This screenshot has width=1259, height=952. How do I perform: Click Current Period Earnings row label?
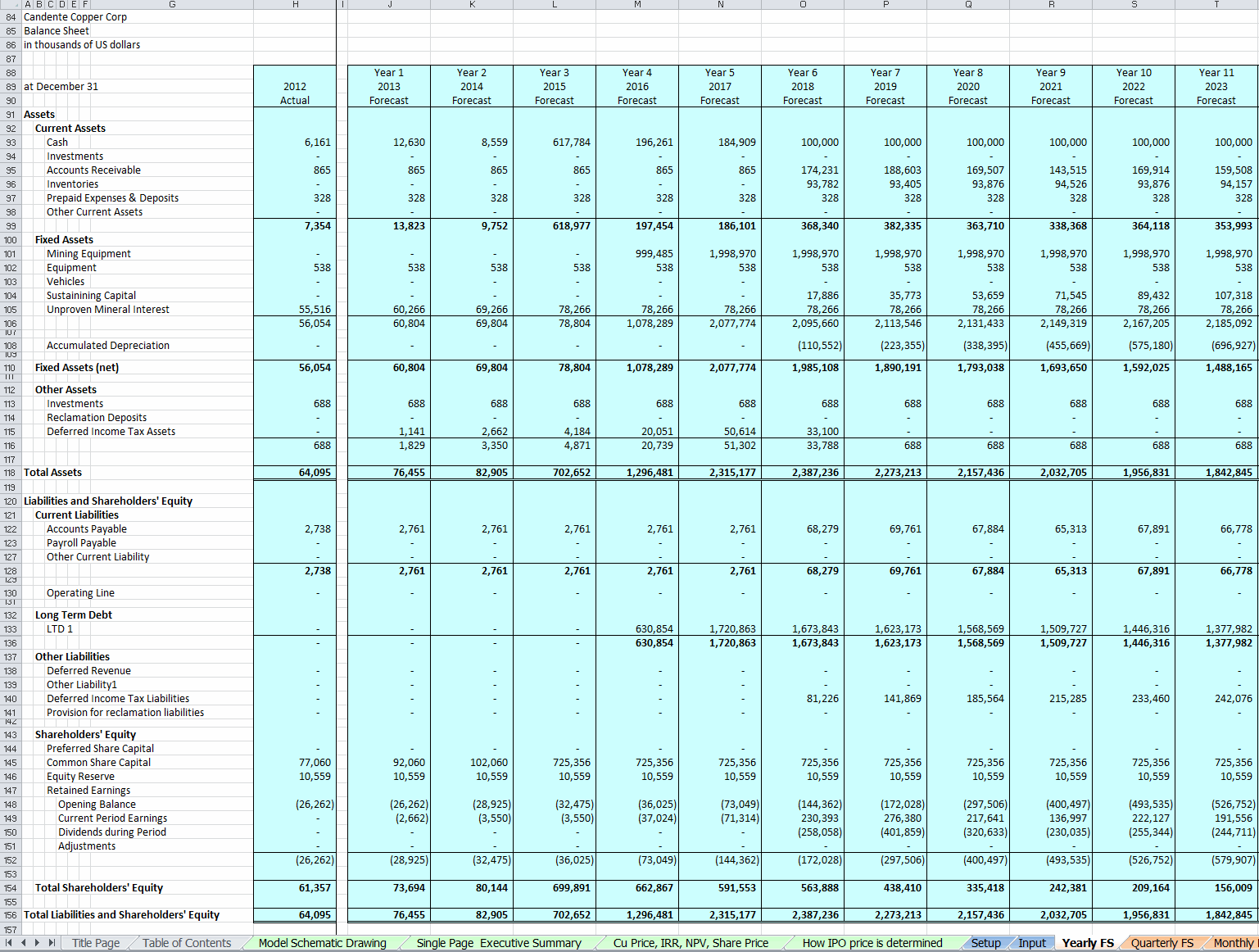(112, 818)
